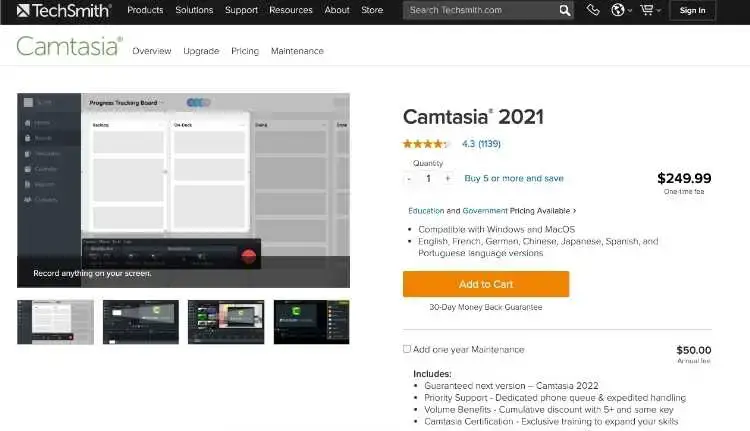Open the Store menu
The image size is (750, 431).
(372, 10)
